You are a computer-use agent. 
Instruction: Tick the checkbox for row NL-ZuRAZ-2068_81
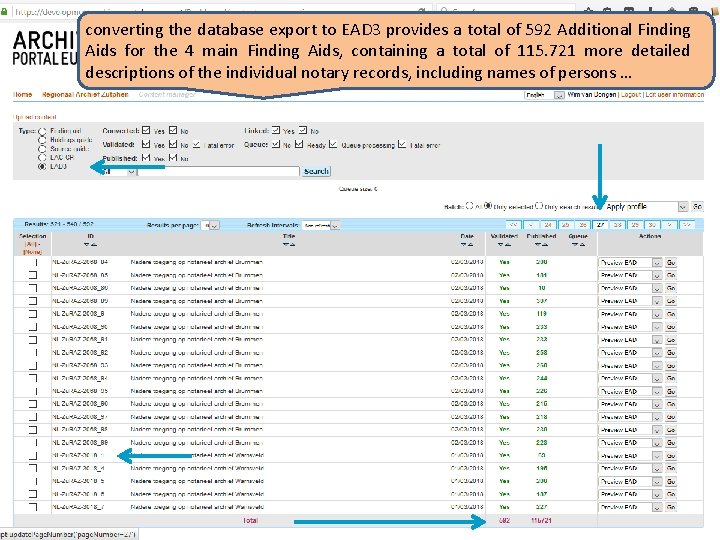33,340
